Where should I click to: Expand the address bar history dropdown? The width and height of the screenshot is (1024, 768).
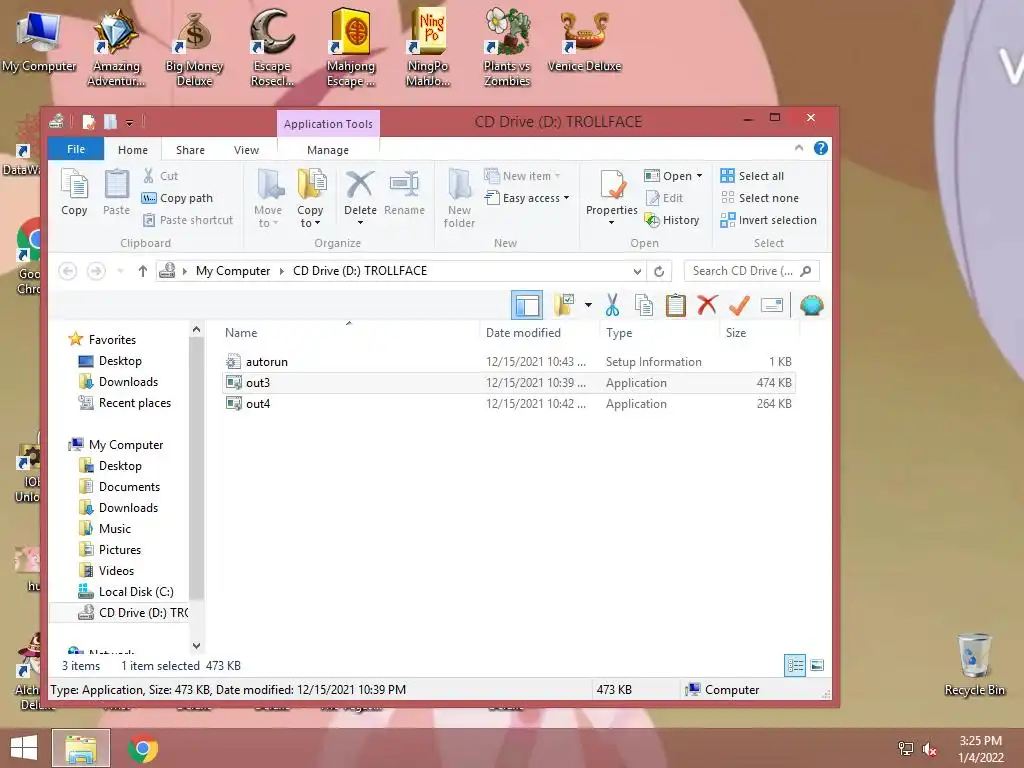click(x=637, y=271)
